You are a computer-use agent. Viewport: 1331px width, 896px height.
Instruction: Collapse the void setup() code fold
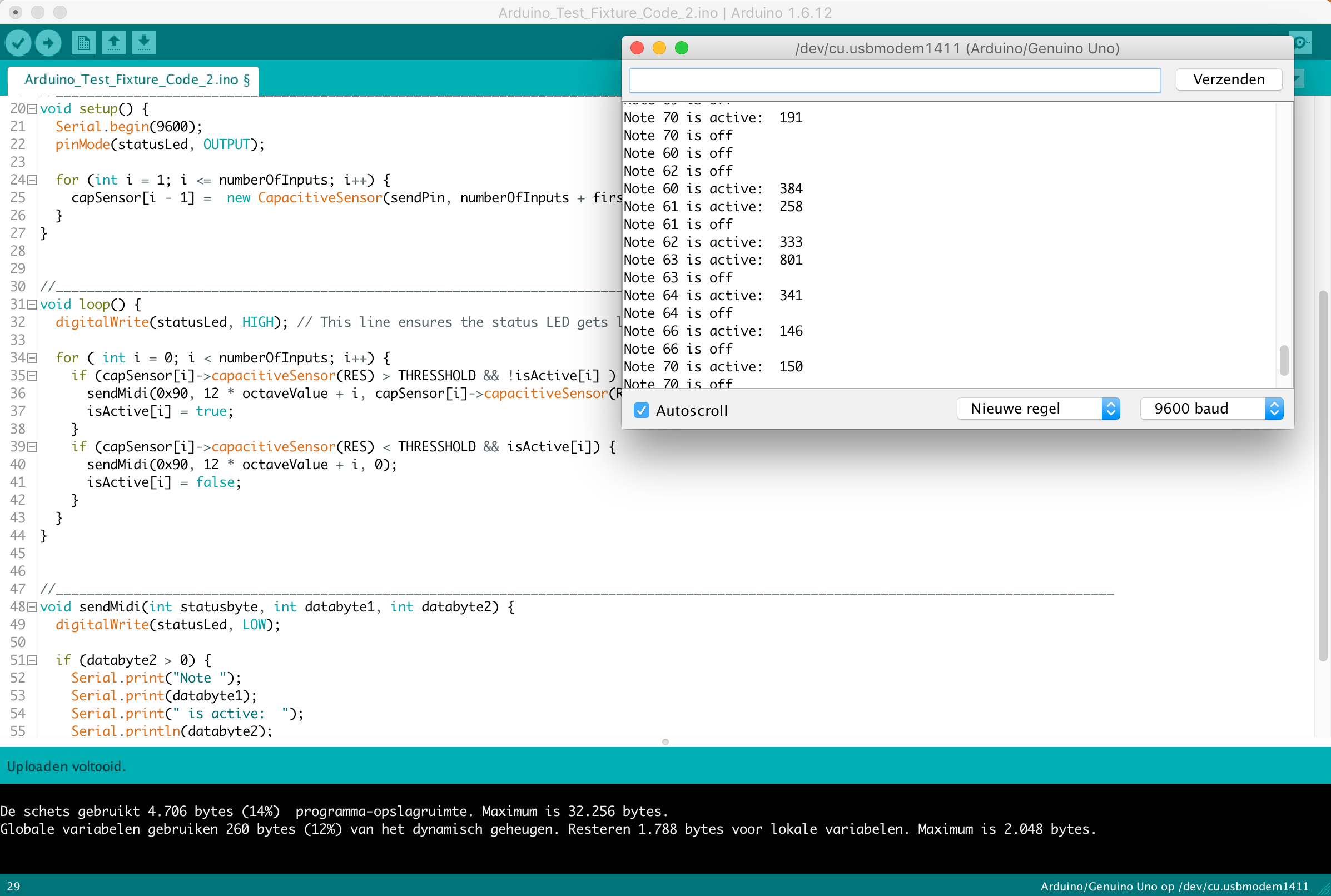33,108
